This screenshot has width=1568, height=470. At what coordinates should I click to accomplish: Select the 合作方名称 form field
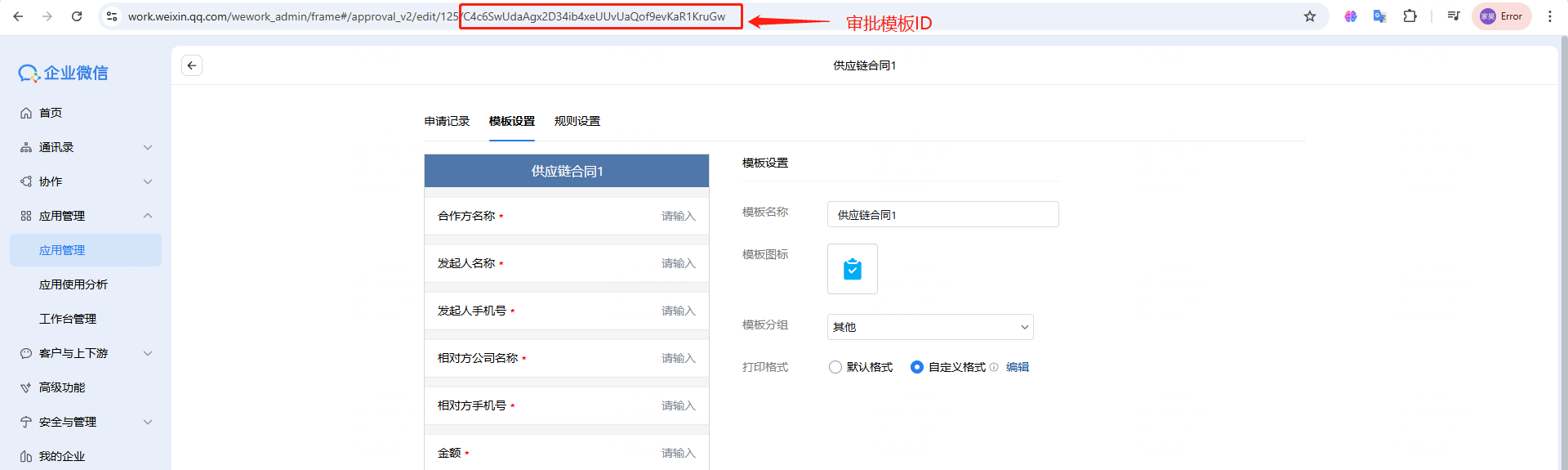567,216
